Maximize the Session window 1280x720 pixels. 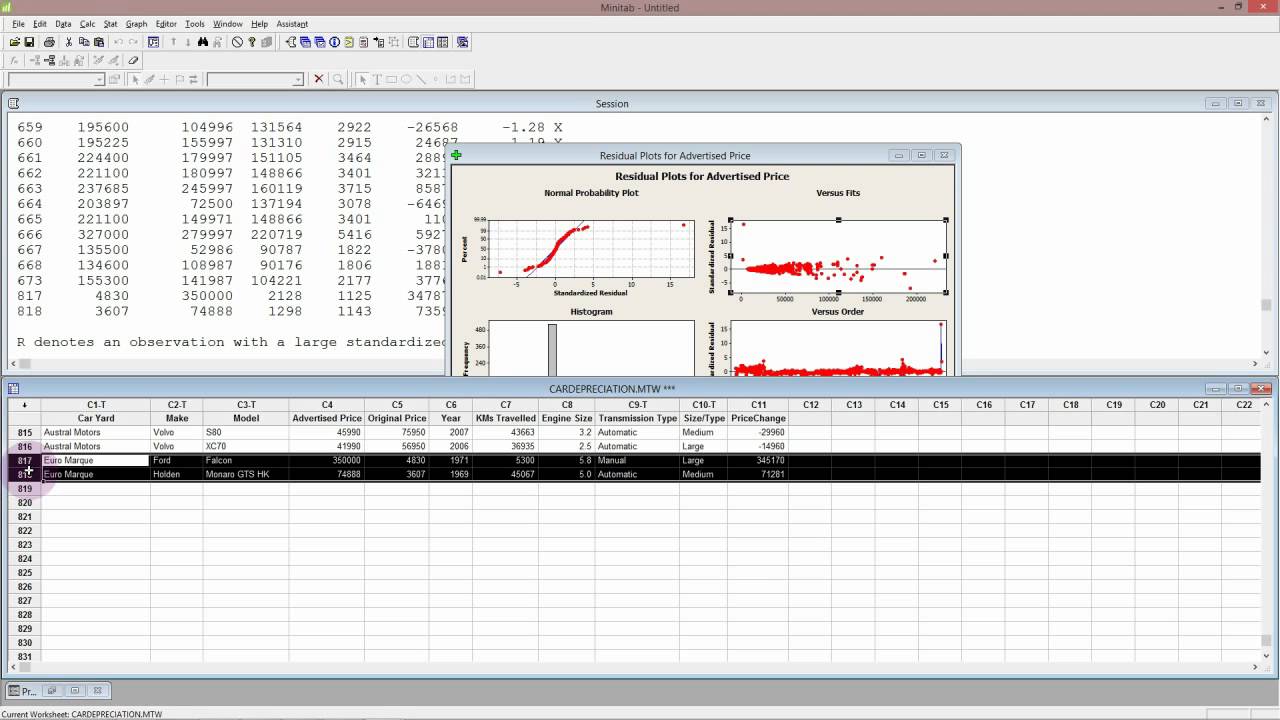[x=1238, y=103]
